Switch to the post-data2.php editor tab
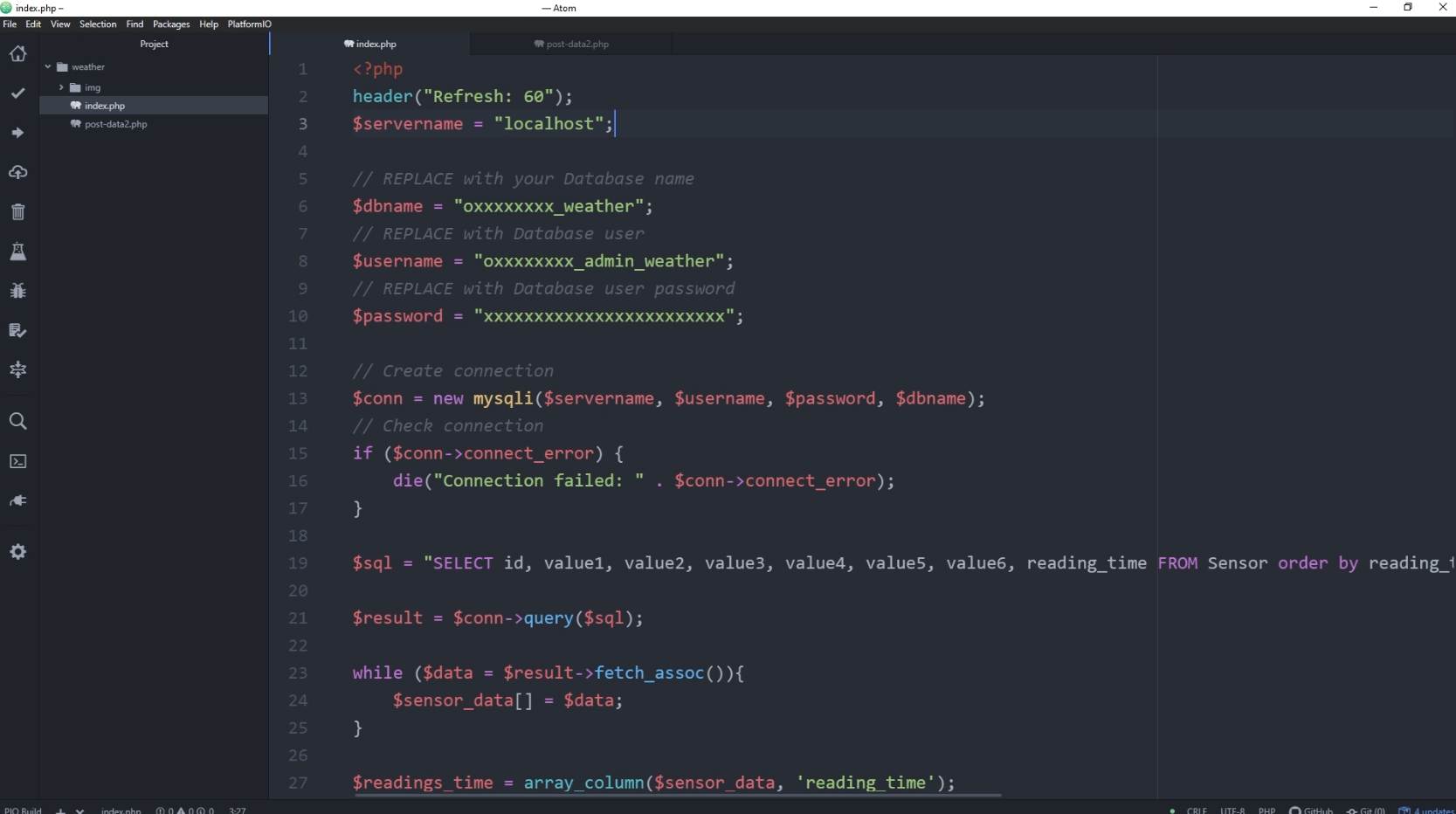 [572, 44]
